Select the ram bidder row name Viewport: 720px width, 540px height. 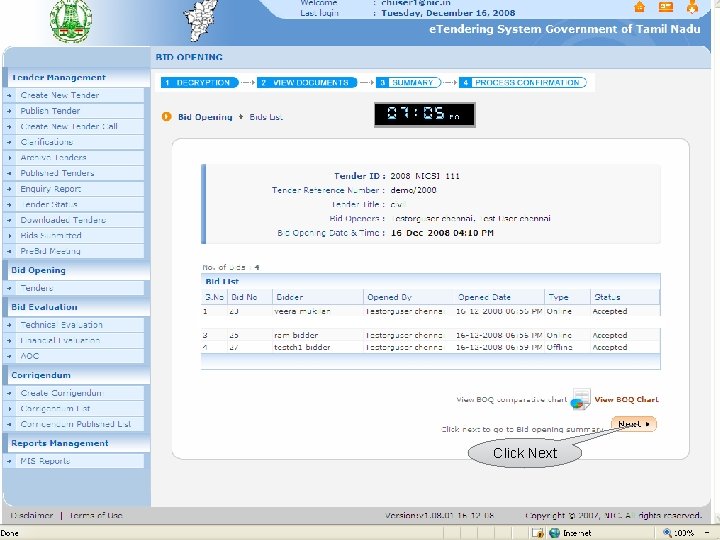296,335
